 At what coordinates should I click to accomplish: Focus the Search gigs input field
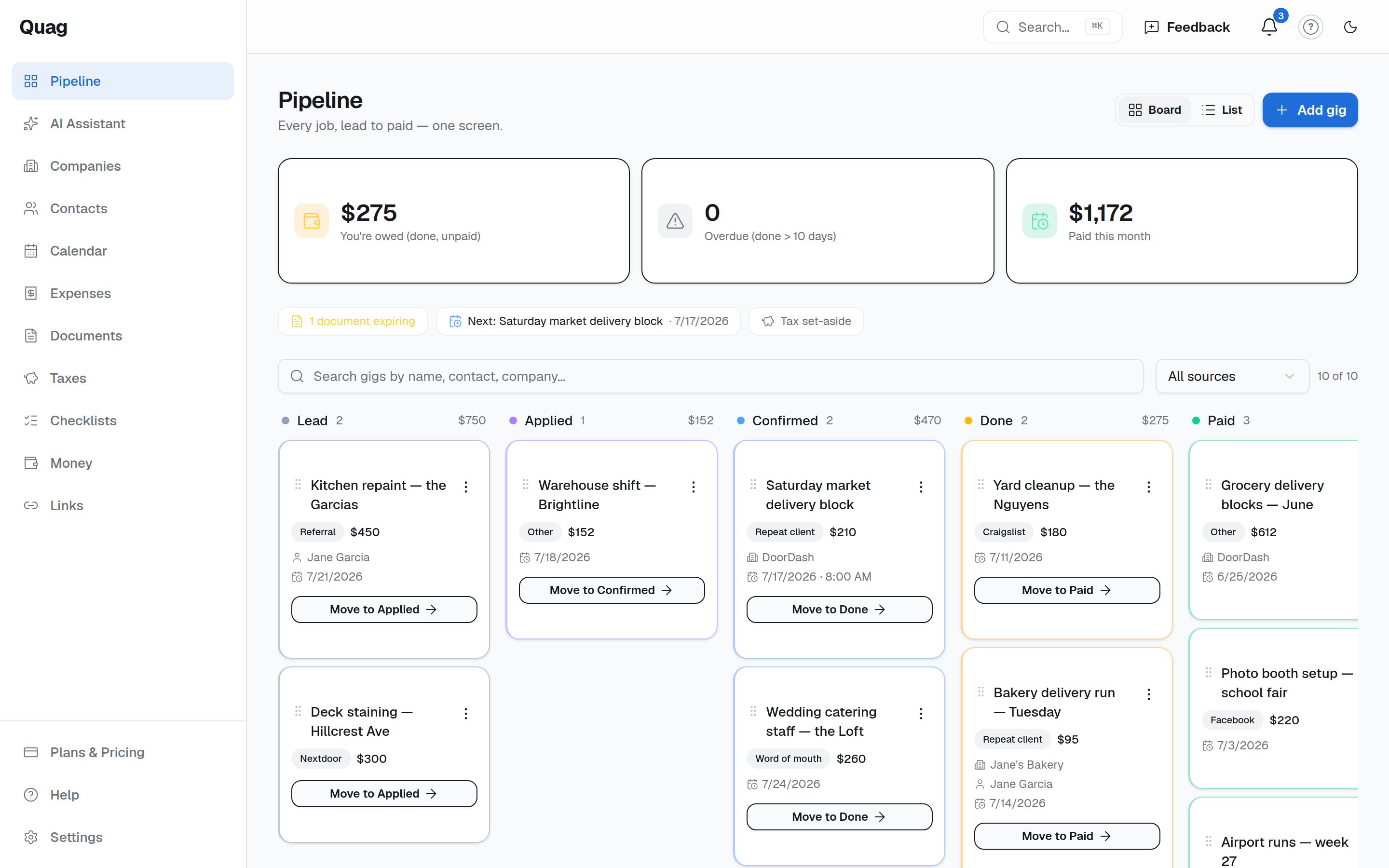(x=710, y=376)
